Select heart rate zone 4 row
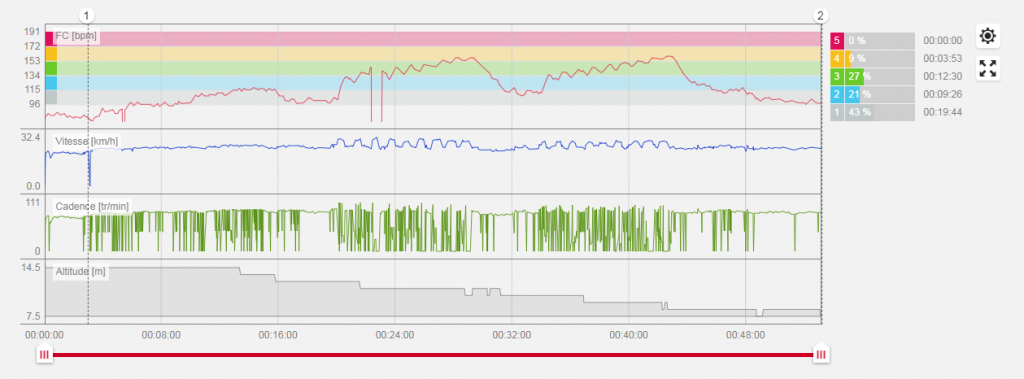 872,59
